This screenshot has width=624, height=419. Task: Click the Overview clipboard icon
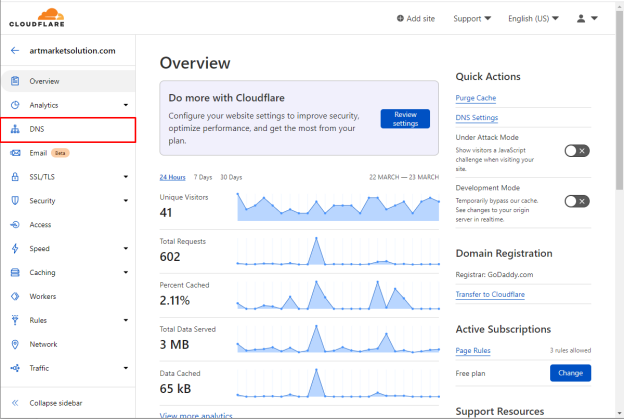tap(15, 81)
